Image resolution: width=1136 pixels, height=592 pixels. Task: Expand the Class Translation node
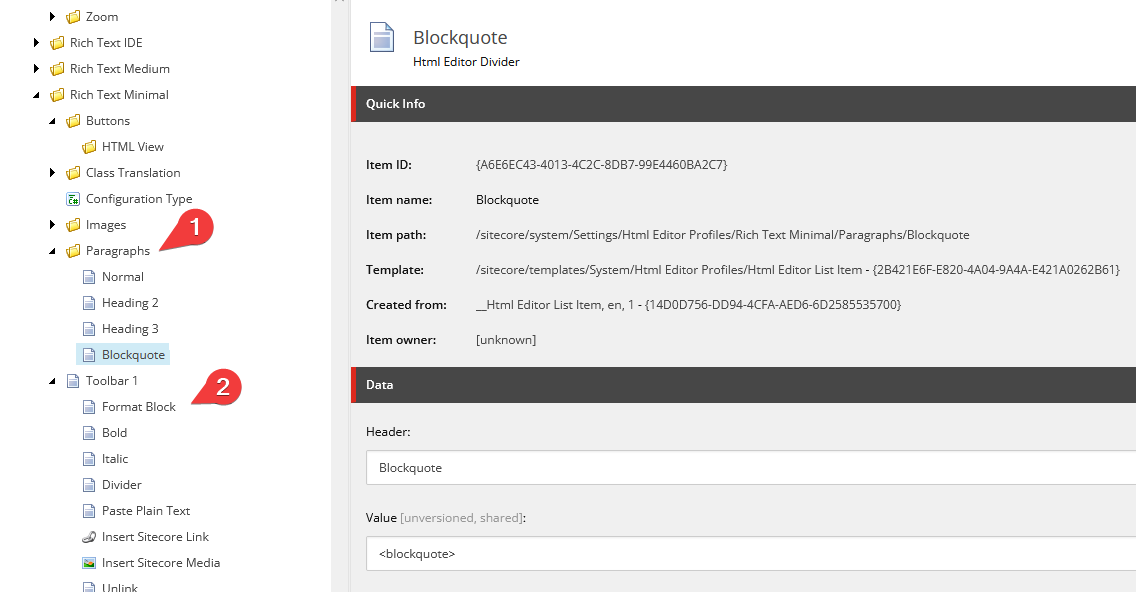click(x=52, y=172)
